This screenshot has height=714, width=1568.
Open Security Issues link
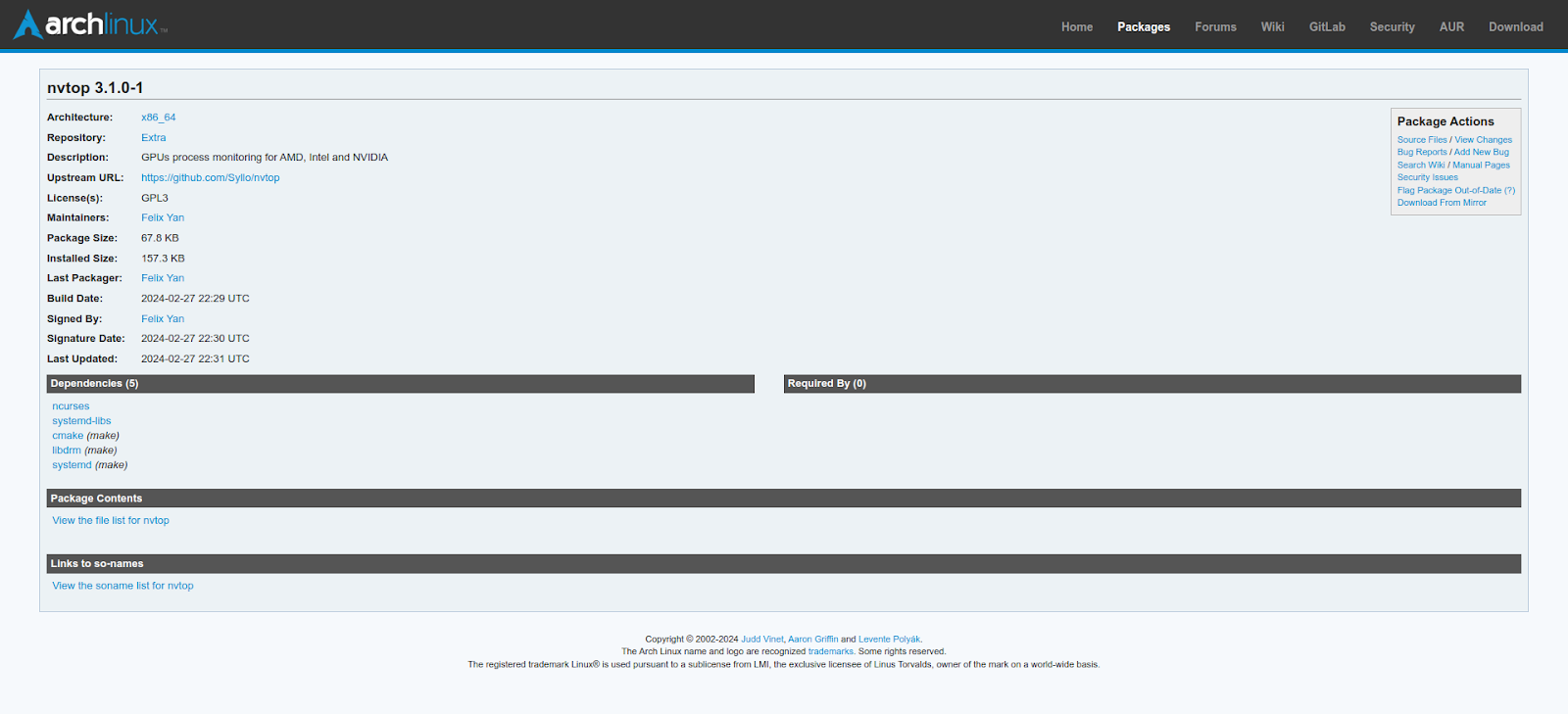(1428, 178)
